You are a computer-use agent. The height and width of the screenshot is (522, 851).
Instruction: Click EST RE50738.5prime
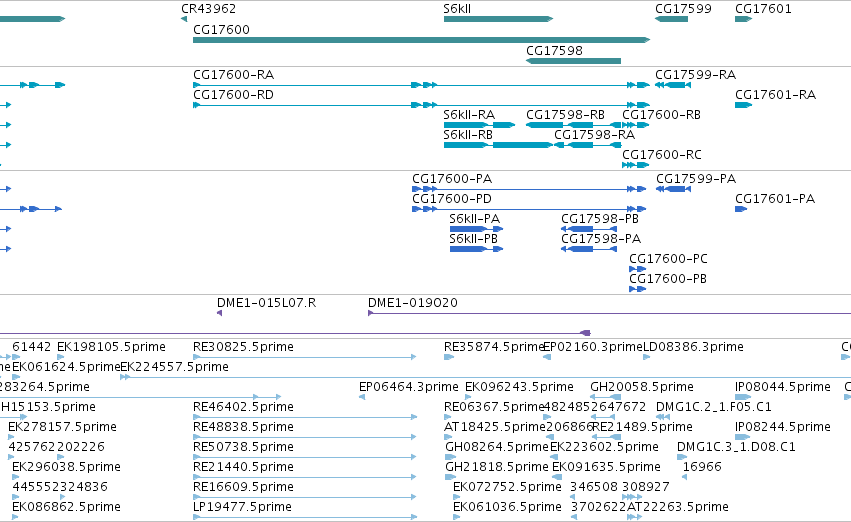(243, 447)
